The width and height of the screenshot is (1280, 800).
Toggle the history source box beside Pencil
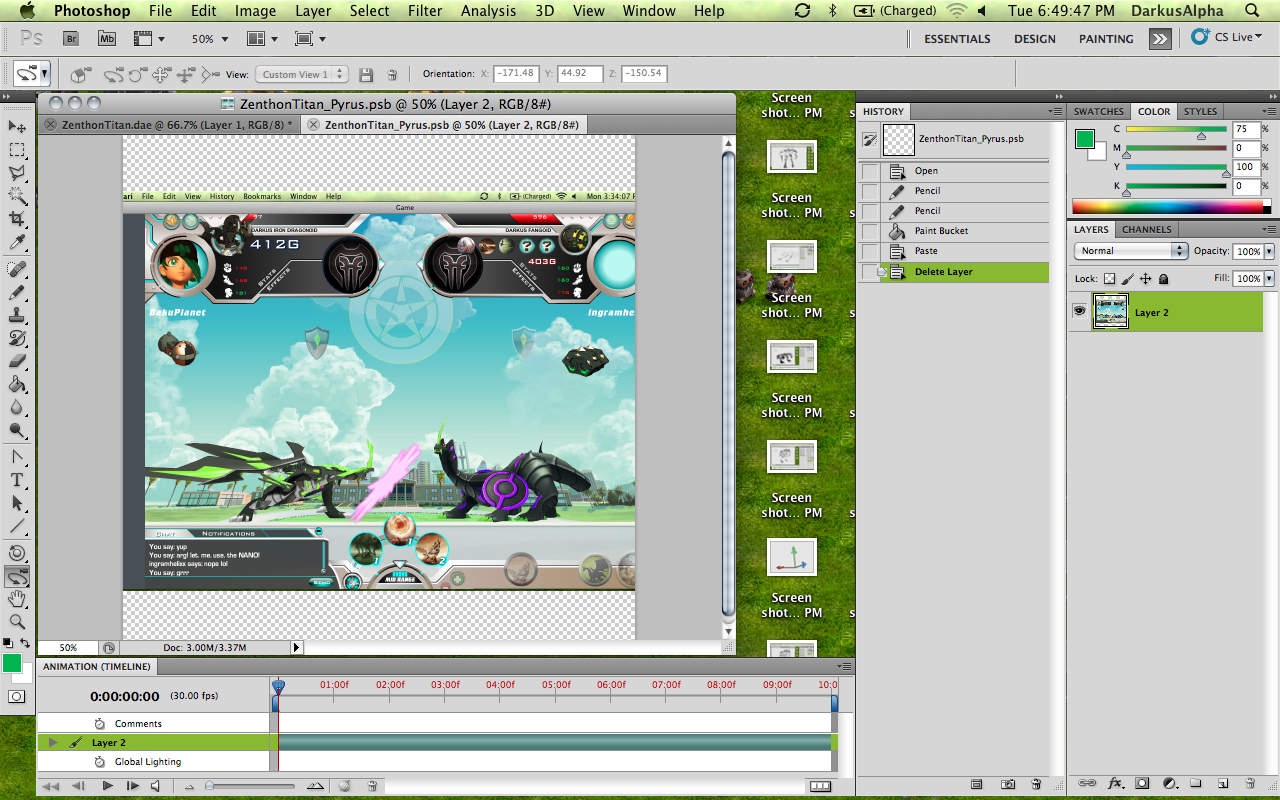[x=870, y=191]
